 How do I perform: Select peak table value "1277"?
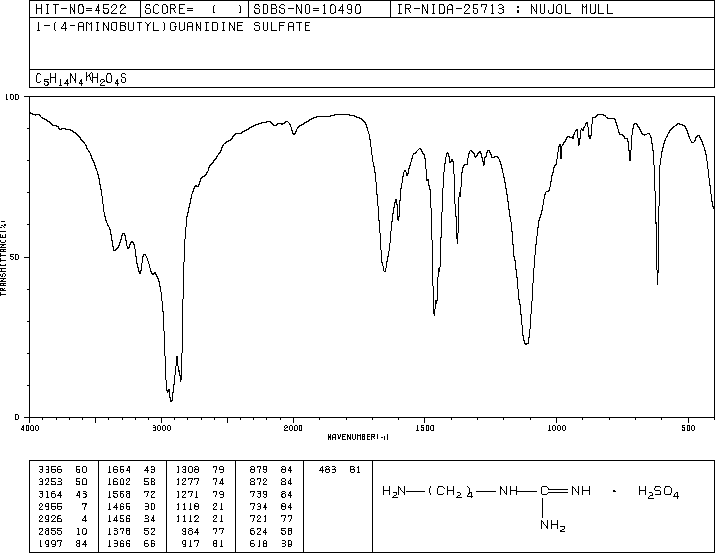click(x=187, y=482)
